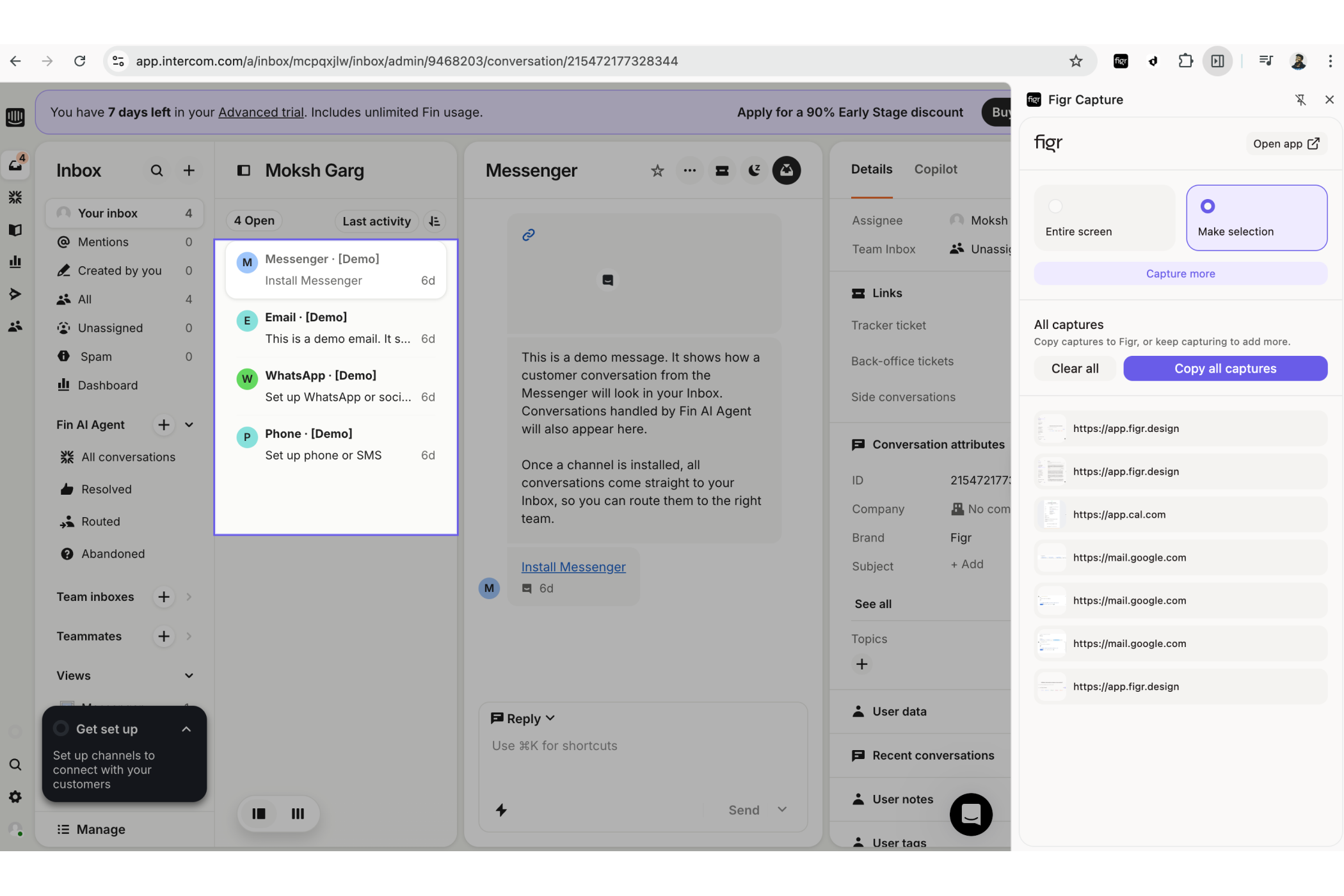Viewport: 1344px width, 896px height.
Task: Open Settings gear in sidebar
Action: [15, 797]
